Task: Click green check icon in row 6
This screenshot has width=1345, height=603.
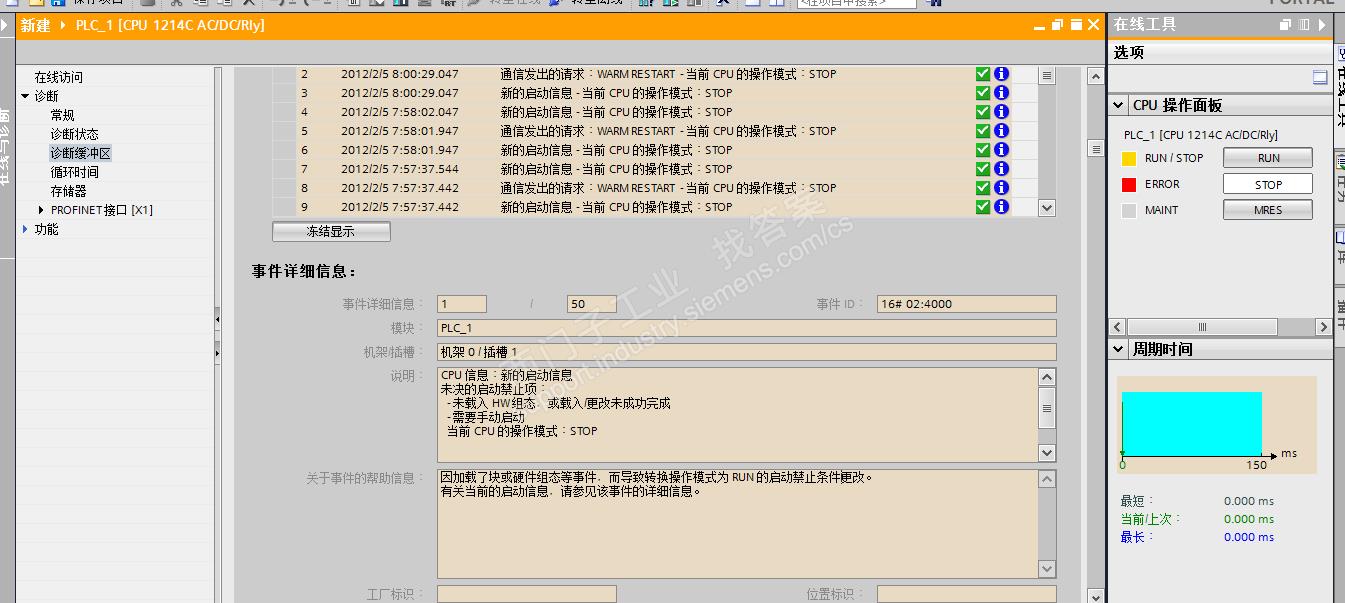Action: pyautogui.click(x=983, y=150)
